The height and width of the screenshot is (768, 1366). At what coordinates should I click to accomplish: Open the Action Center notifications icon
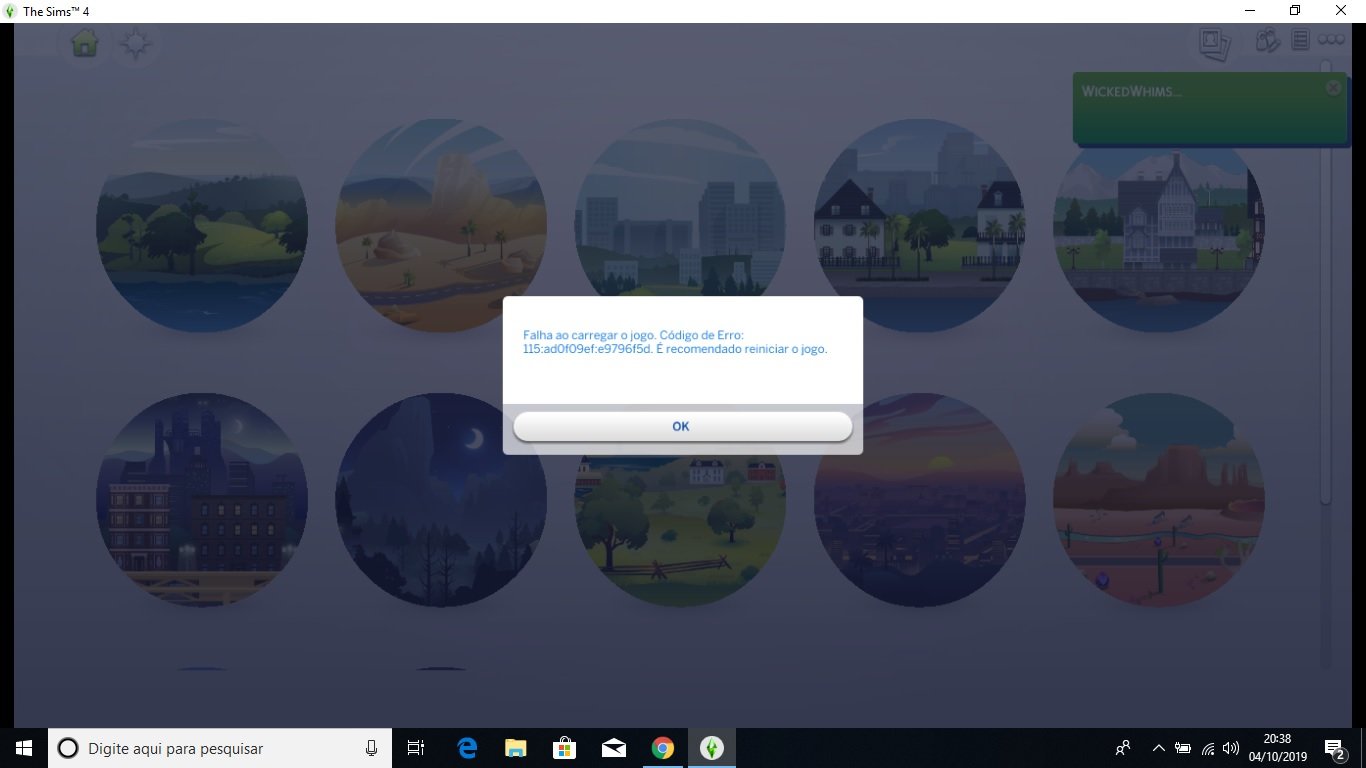coord(1334,748)
